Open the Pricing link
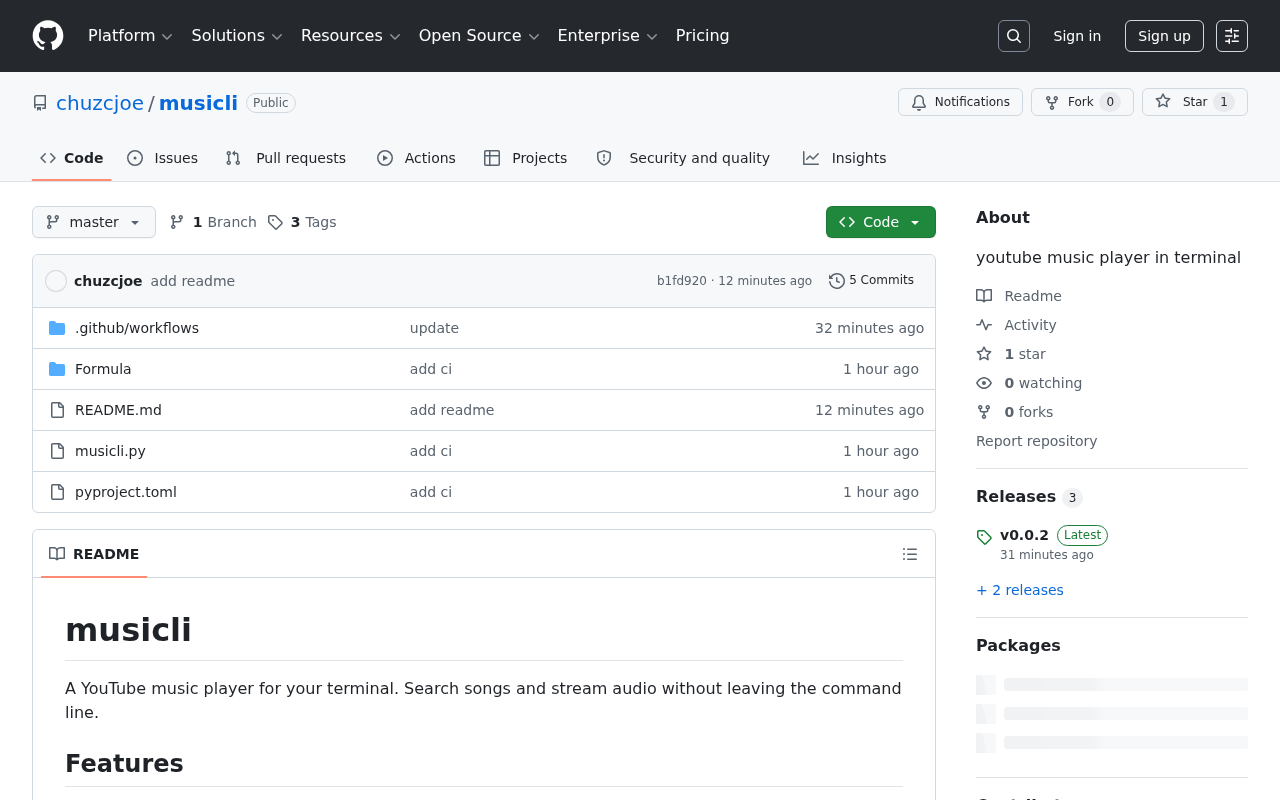The height and width of the screenshot is (800, 1280). pos(703,36)
